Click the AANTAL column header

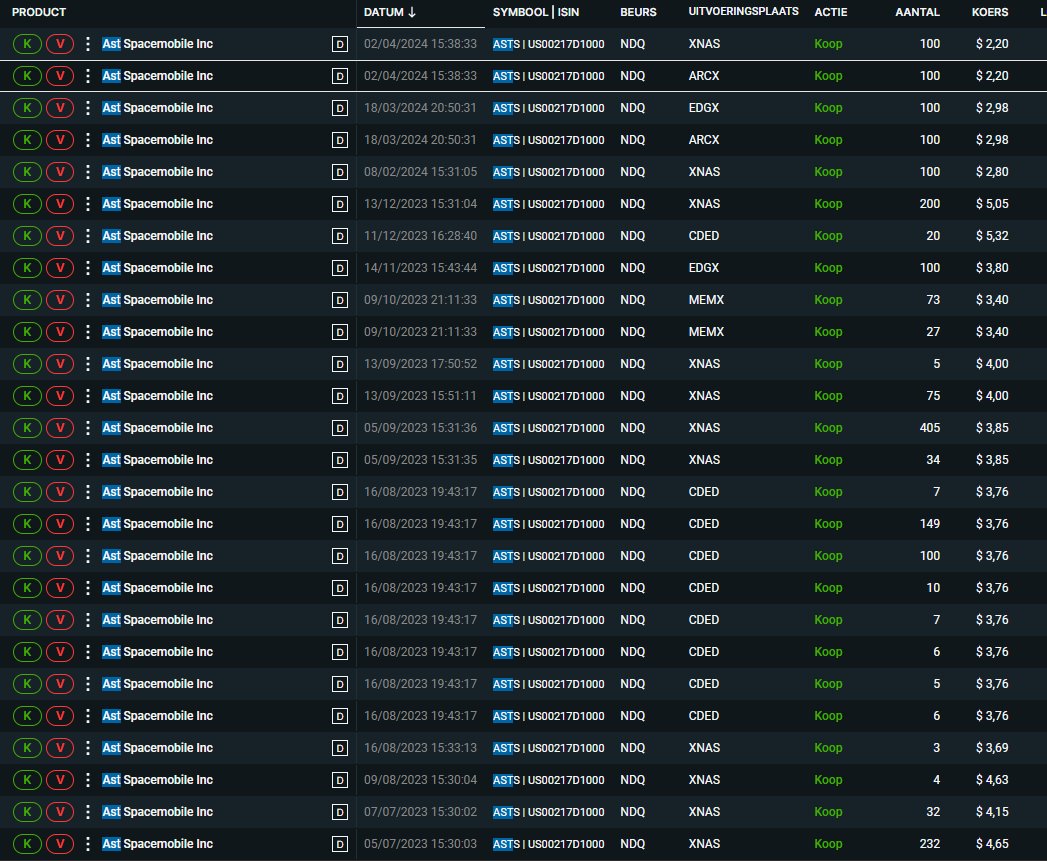pyautogui.click(x=917, y=12)
